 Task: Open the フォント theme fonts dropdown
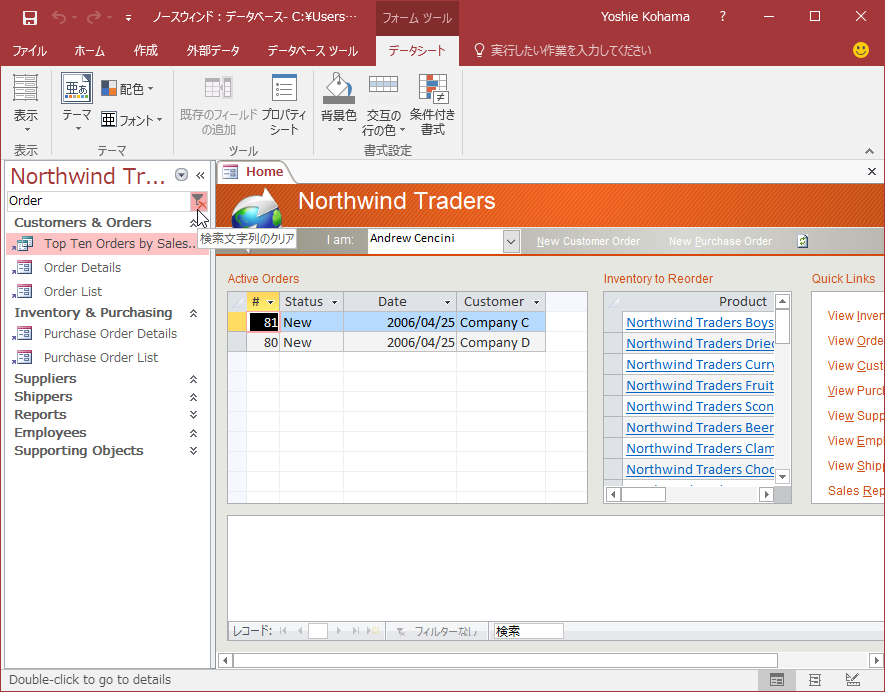(x=132, y=120)
